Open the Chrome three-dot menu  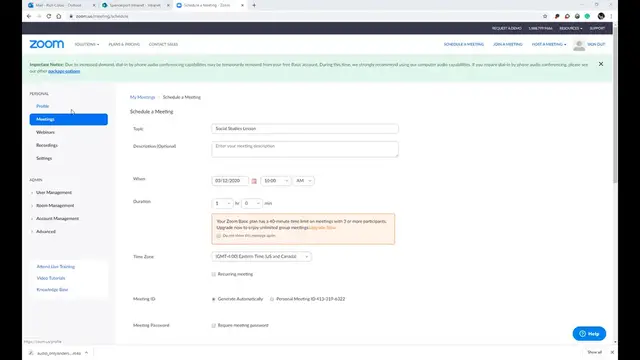[x=611, y=16]
